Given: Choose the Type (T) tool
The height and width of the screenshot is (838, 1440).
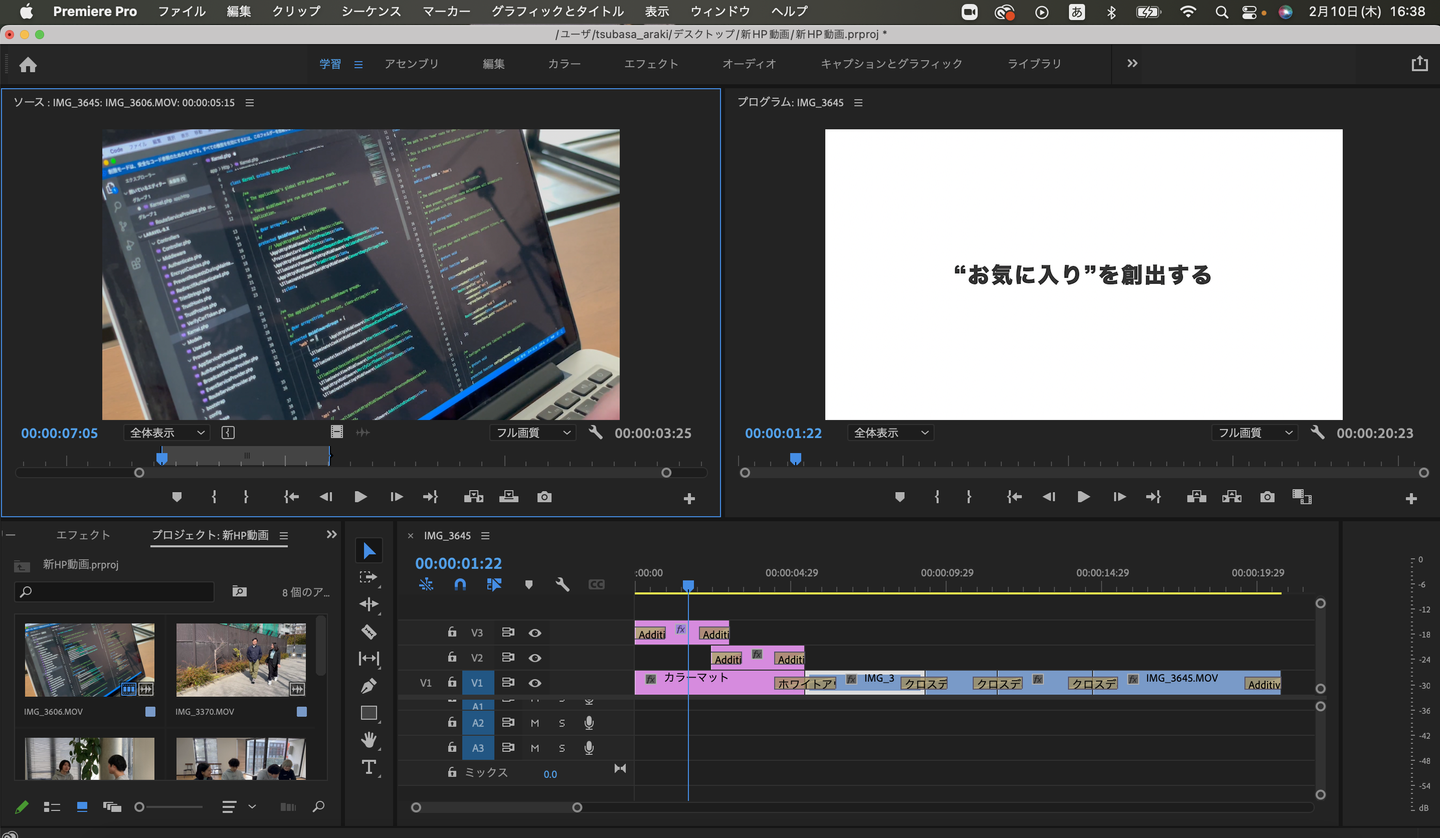Looking at the screenshot, I should 369,767.
